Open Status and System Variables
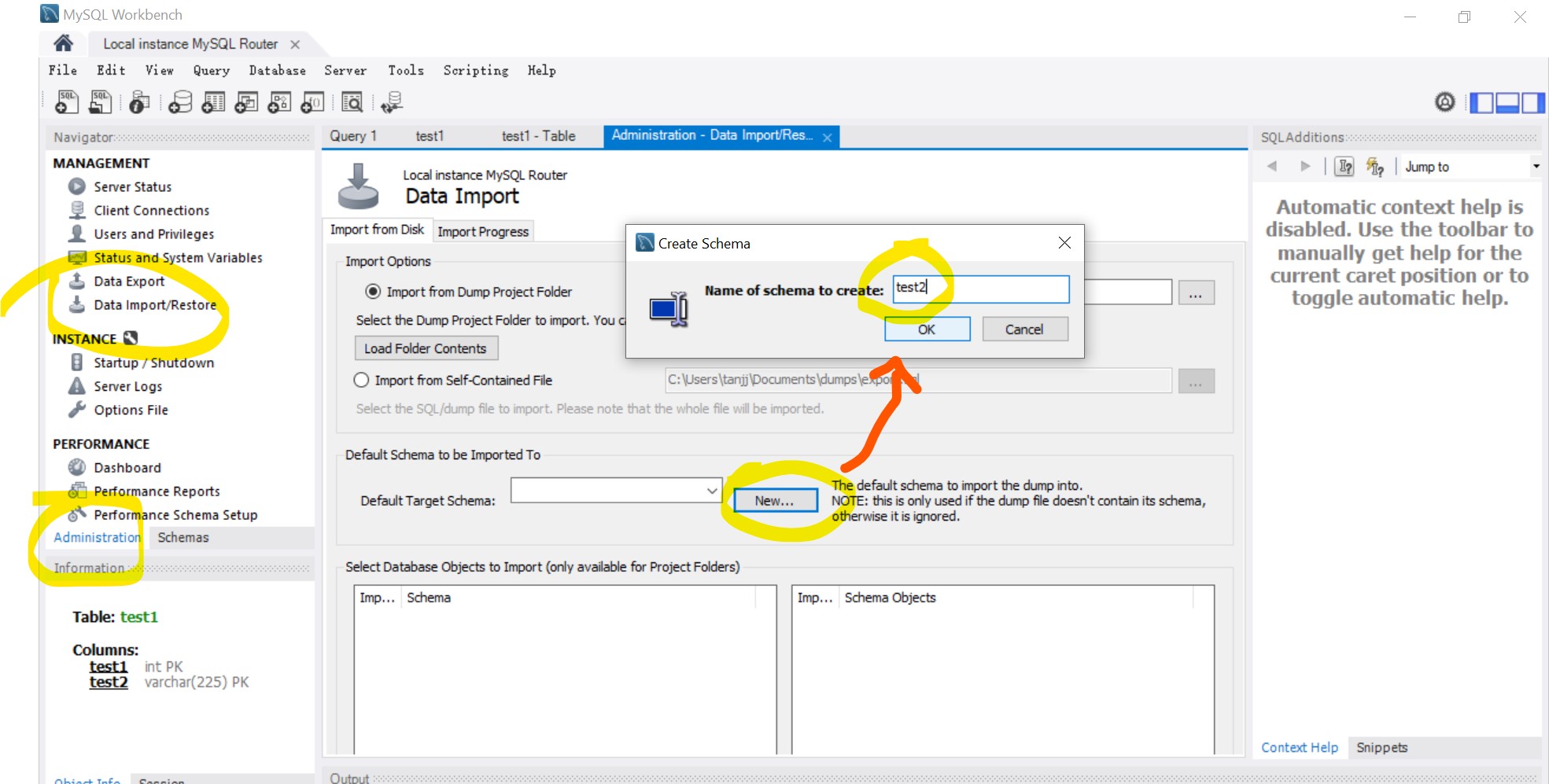 pyautogui.click(x=178, y=257)
